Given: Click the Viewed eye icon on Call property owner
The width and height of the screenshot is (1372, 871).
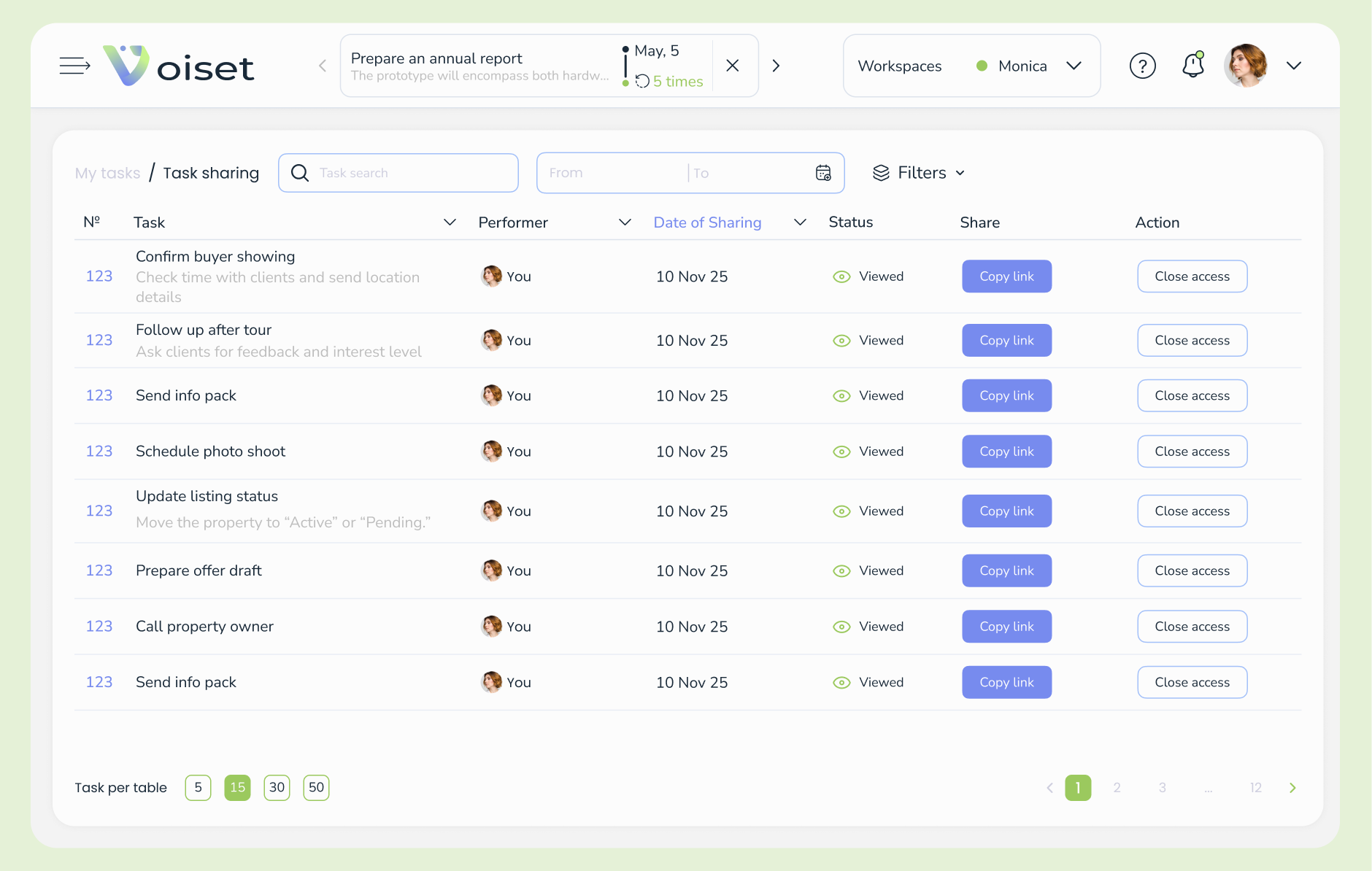Looking at the screenshot, I should point(841,626).
